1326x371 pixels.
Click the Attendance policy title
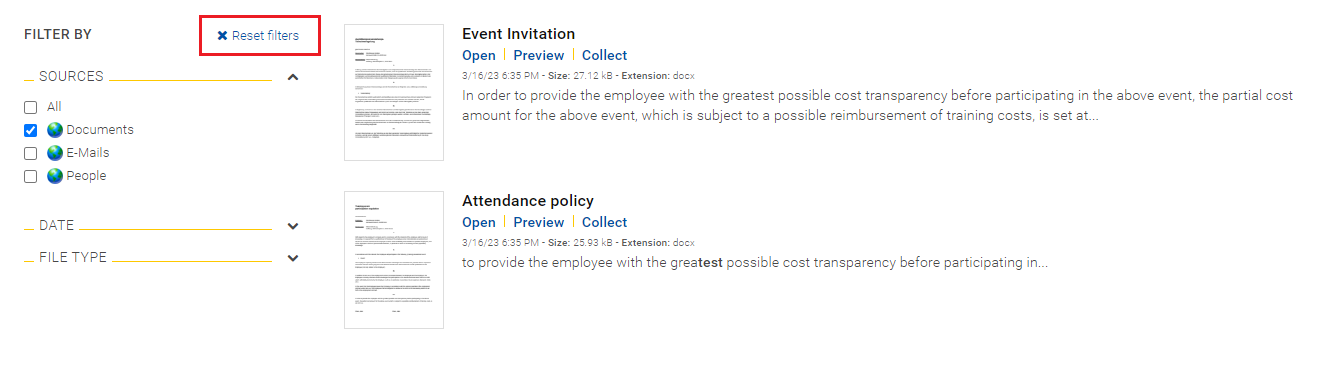tap(528, 201)
